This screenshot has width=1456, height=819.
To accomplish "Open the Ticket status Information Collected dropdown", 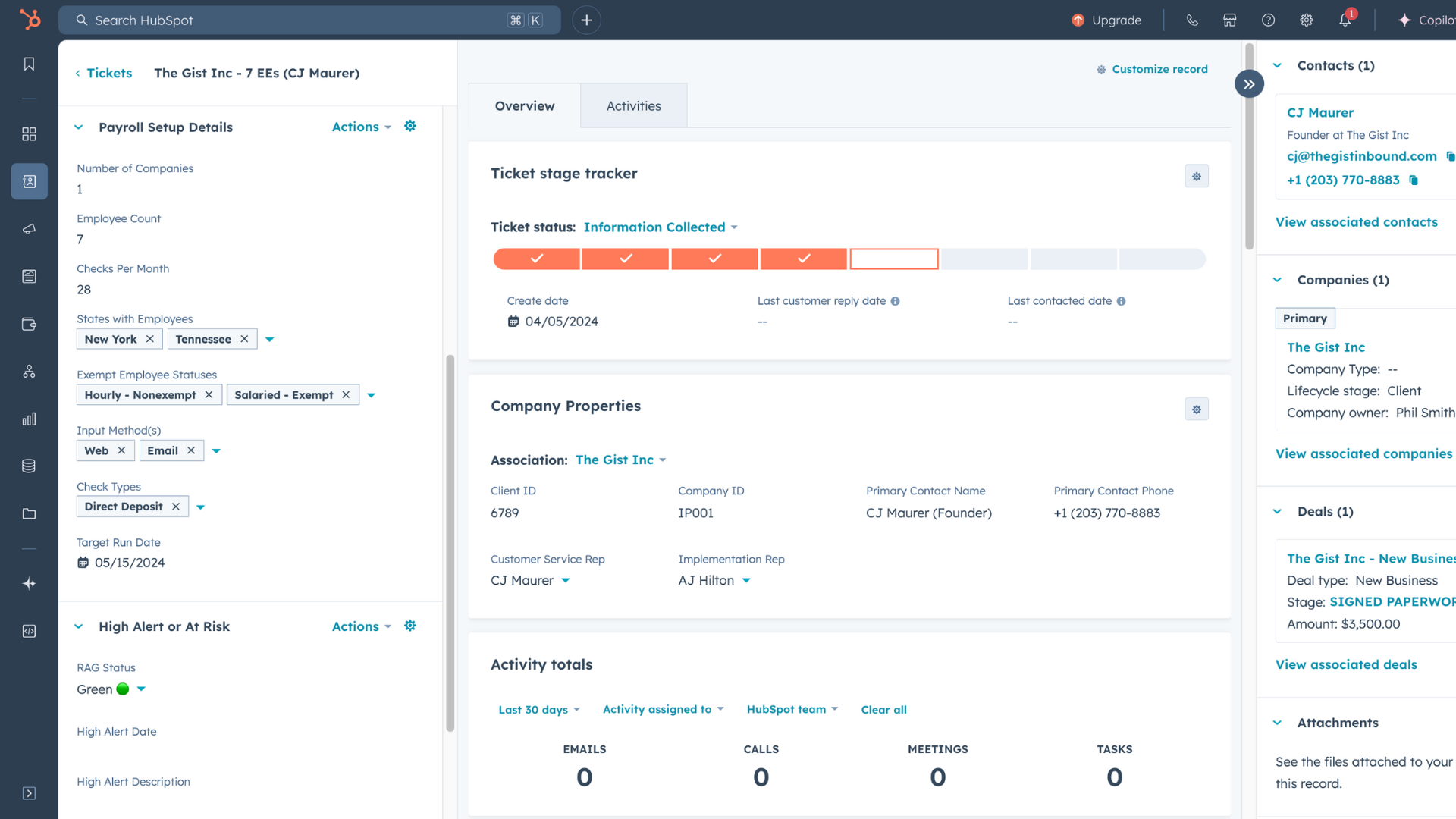I will pos(660,227).
